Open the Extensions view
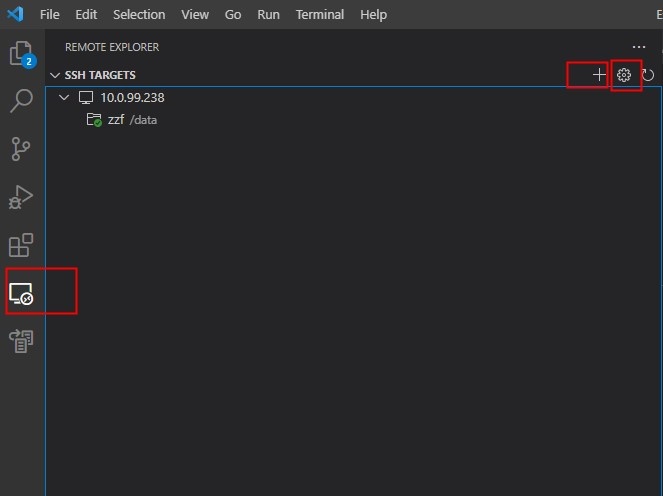 click(21, 245)
